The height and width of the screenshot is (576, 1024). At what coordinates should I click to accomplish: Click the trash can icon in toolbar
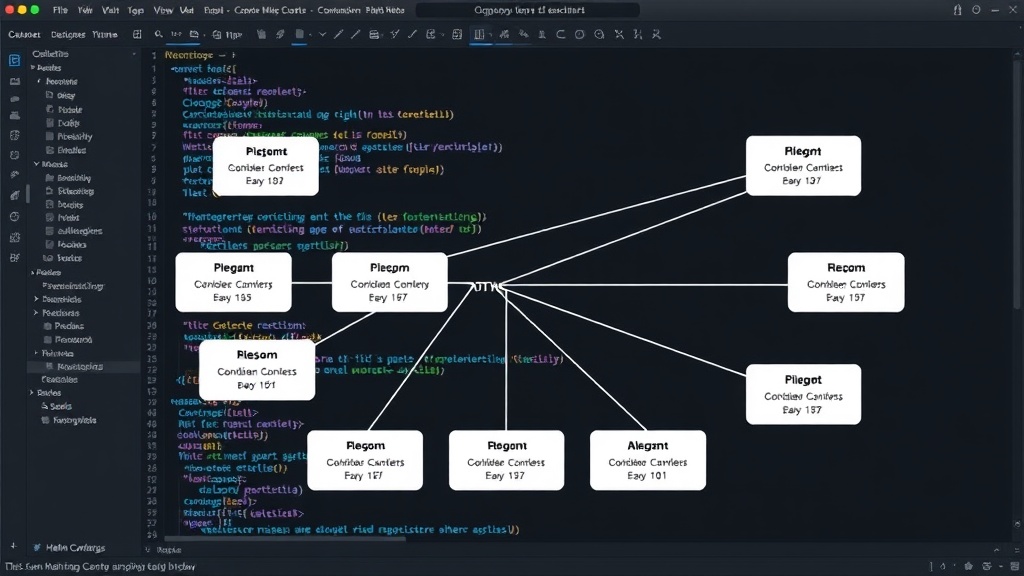tap(261, 34)
